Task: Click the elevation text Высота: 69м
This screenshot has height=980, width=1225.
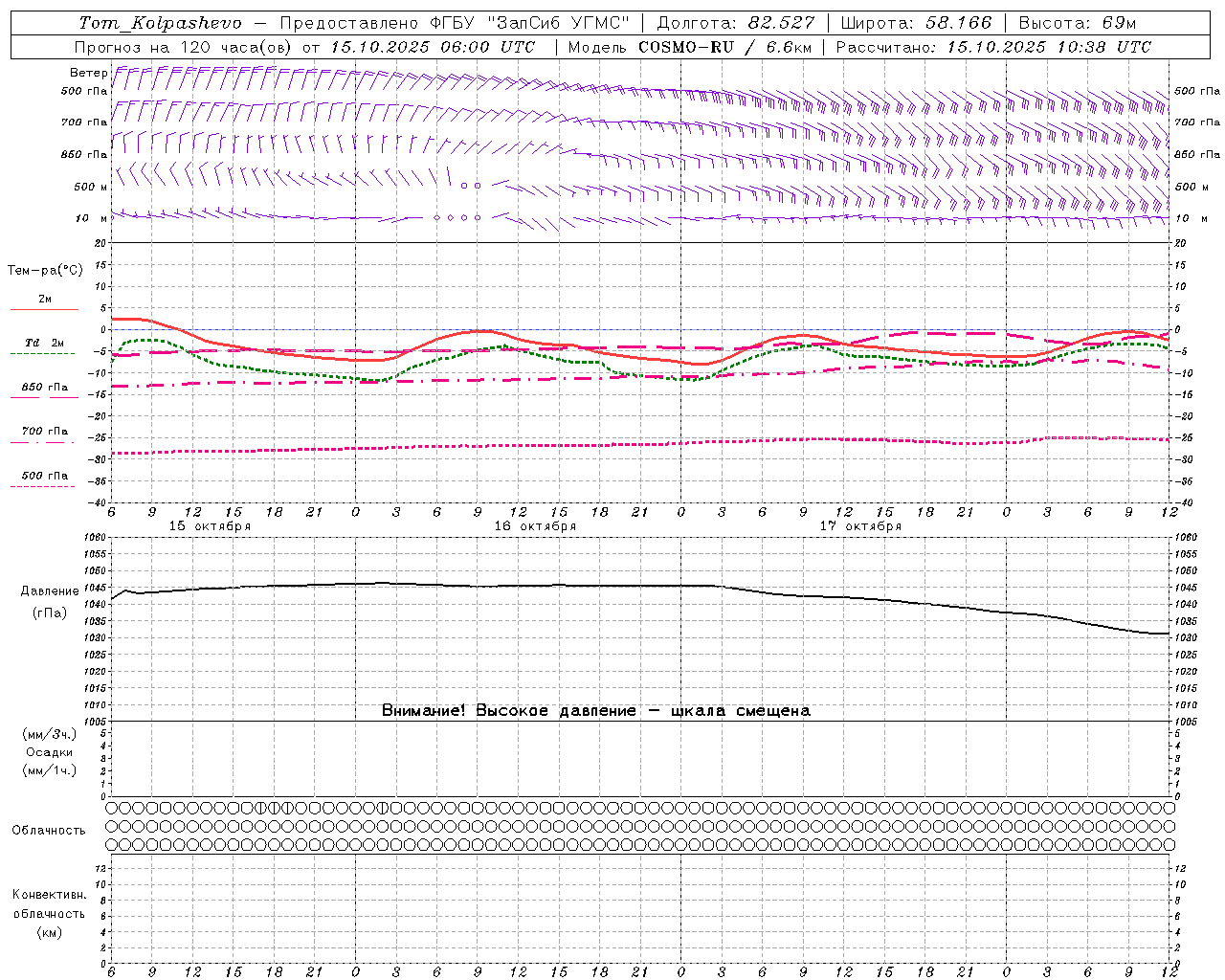Action: [x=1078, y=23]
